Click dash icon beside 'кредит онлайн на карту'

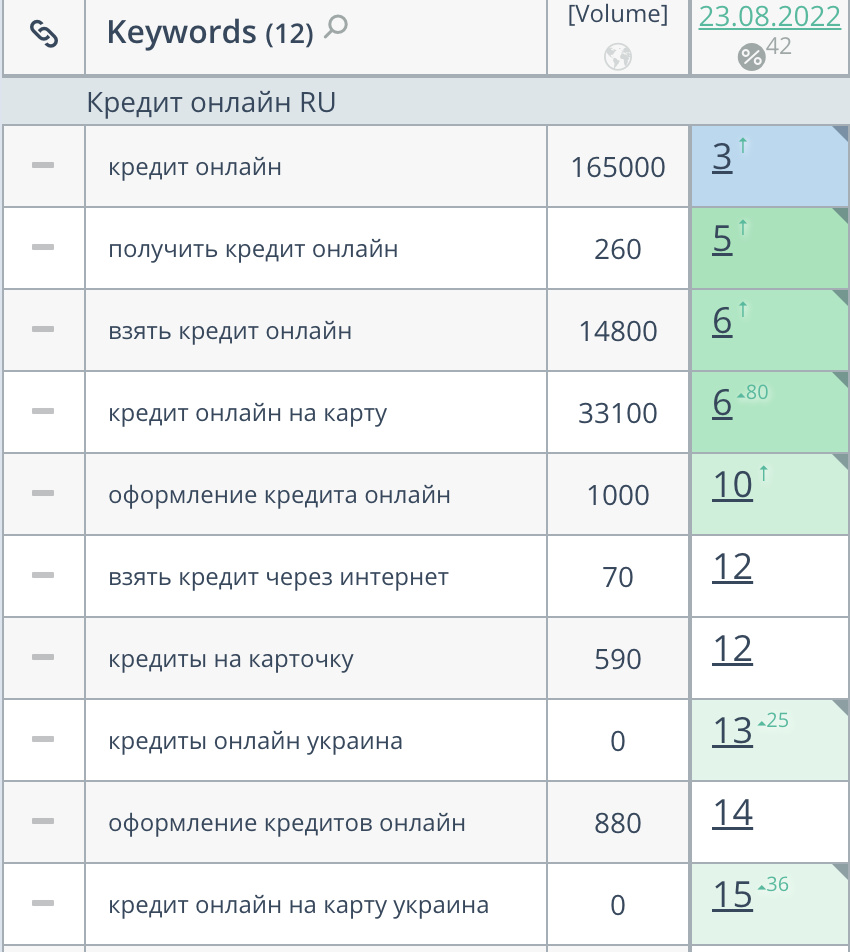pyautogui.click(x=43, y=411)
